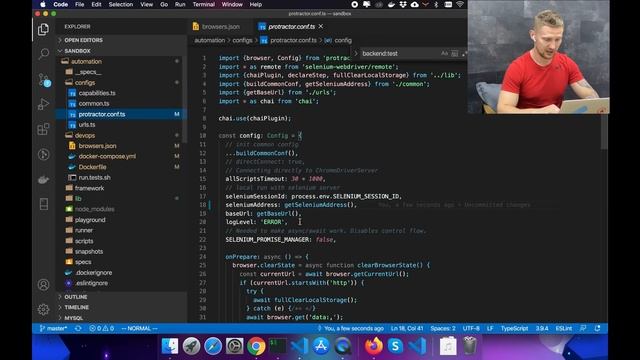Open common.ts in the explorer
640x360 pixels.
point(94,104)
